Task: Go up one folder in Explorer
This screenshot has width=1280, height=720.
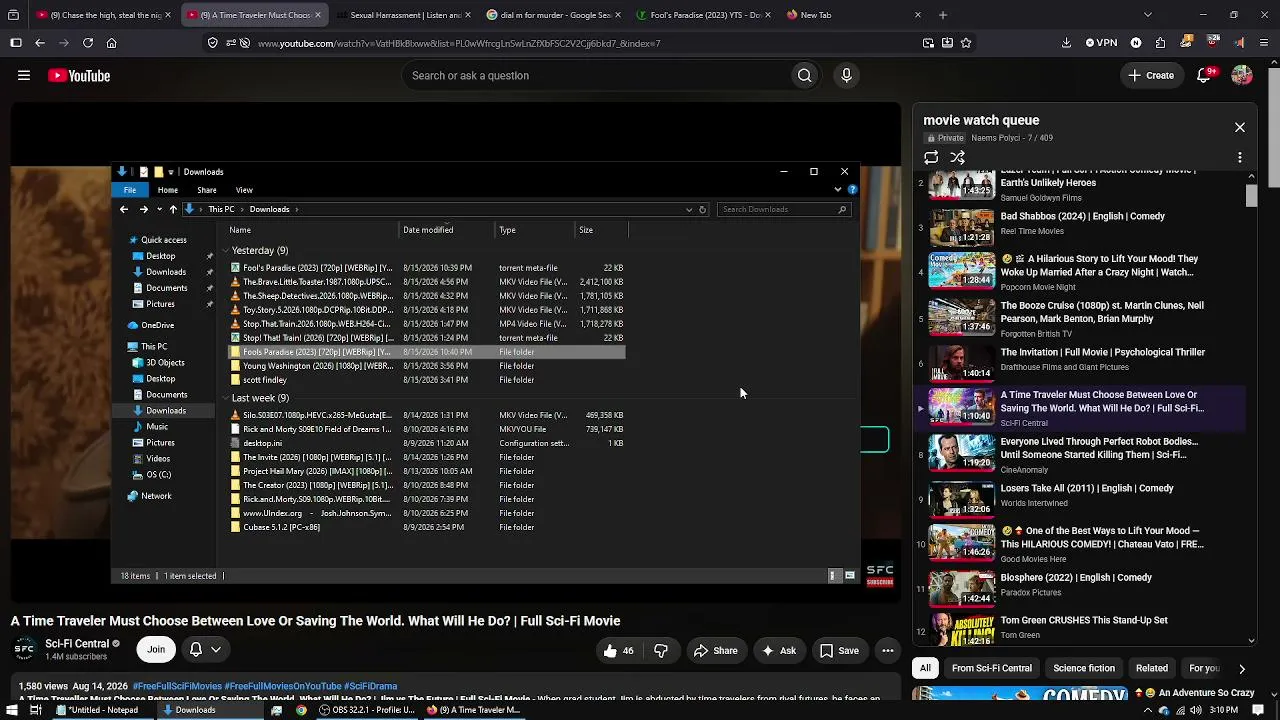Action: 173,209
